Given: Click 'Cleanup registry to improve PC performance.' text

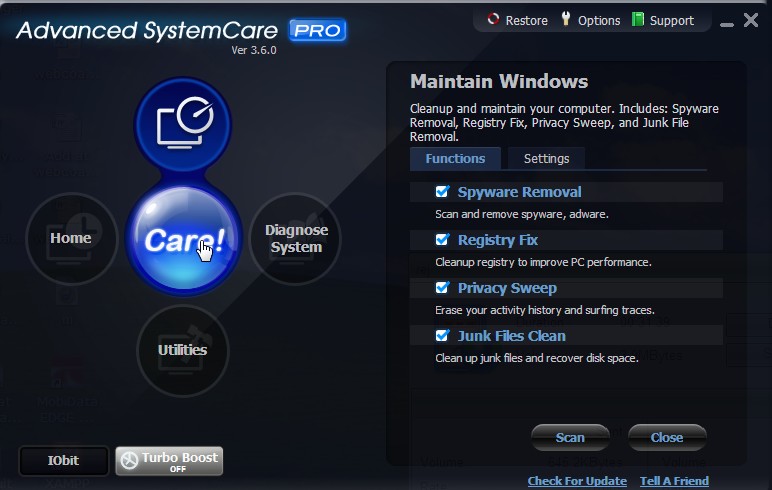Looking at the screenshot, I should pyautogui.click(x=543, y=262).
